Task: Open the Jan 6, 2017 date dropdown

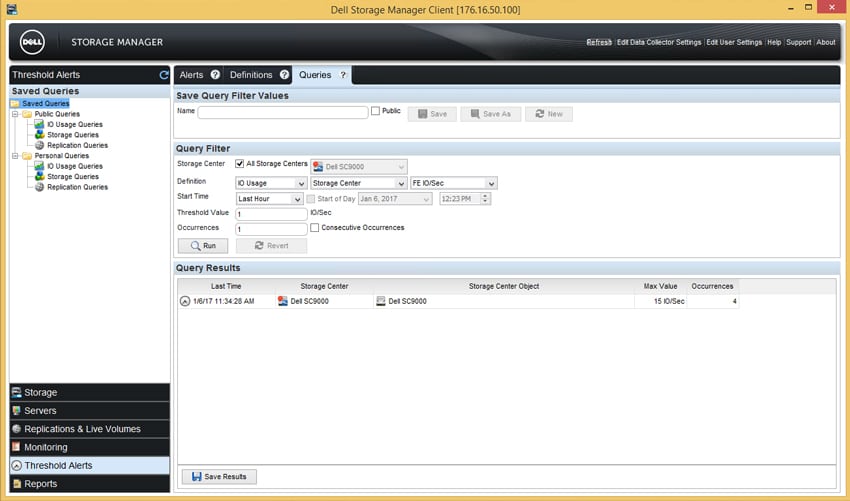Action: 395,199
